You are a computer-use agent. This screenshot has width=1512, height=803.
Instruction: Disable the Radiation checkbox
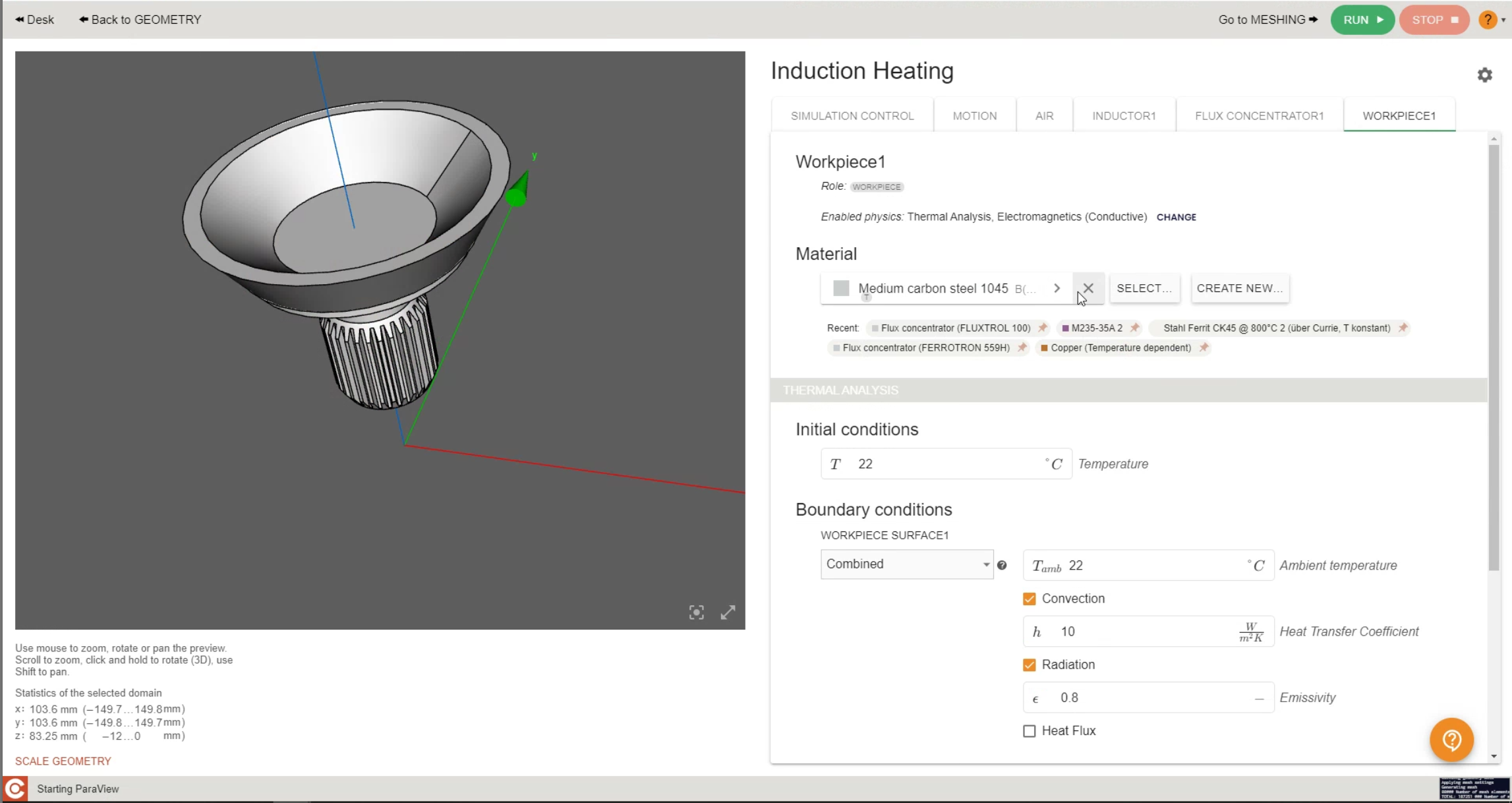click(x=1029, y=665)
